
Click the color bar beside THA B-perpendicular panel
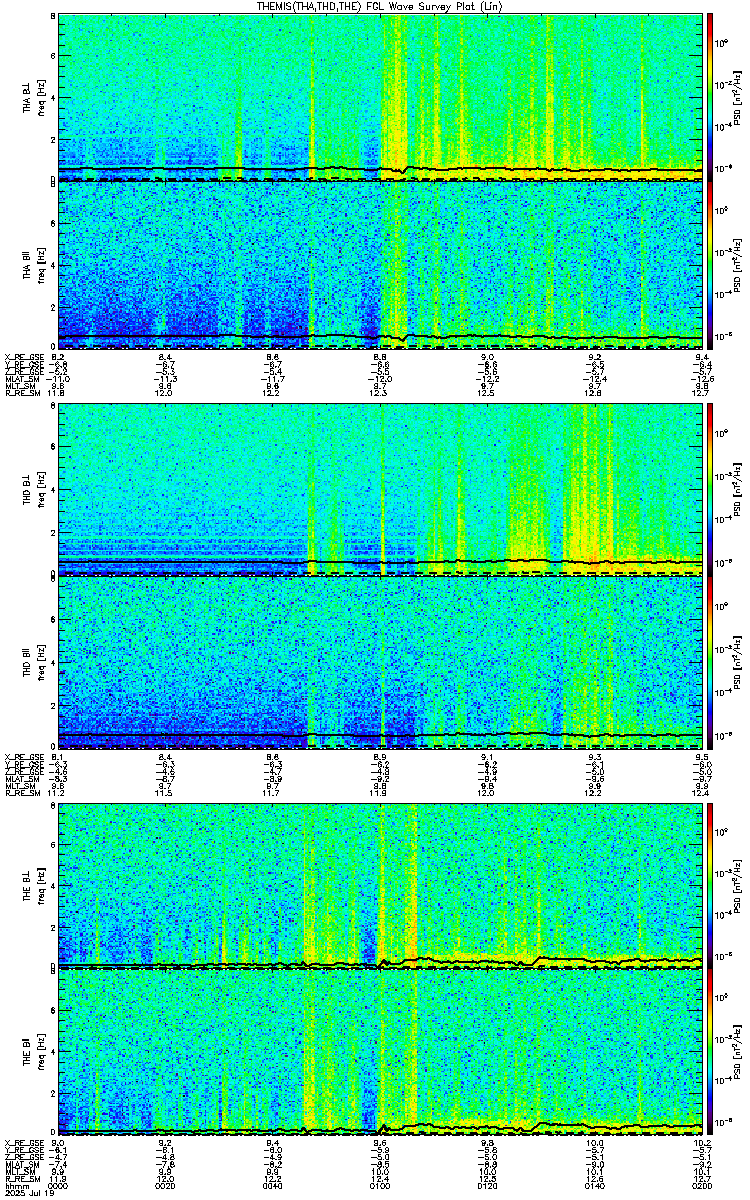click(x=710, y=97)
